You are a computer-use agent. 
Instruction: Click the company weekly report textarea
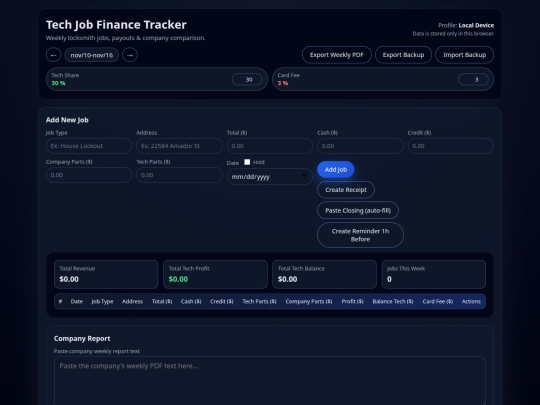pyautogui.click(x=270, y=381)
